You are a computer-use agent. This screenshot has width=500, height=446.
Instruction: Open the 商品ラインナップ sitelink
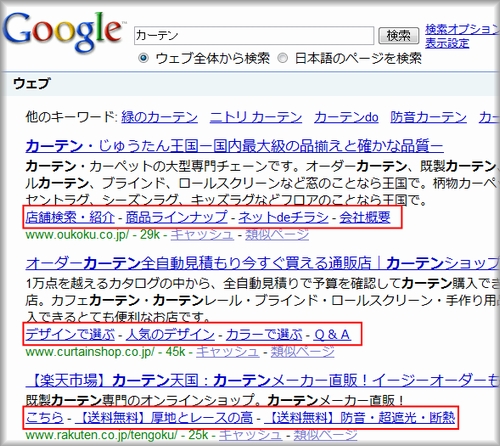coord(177,217)
